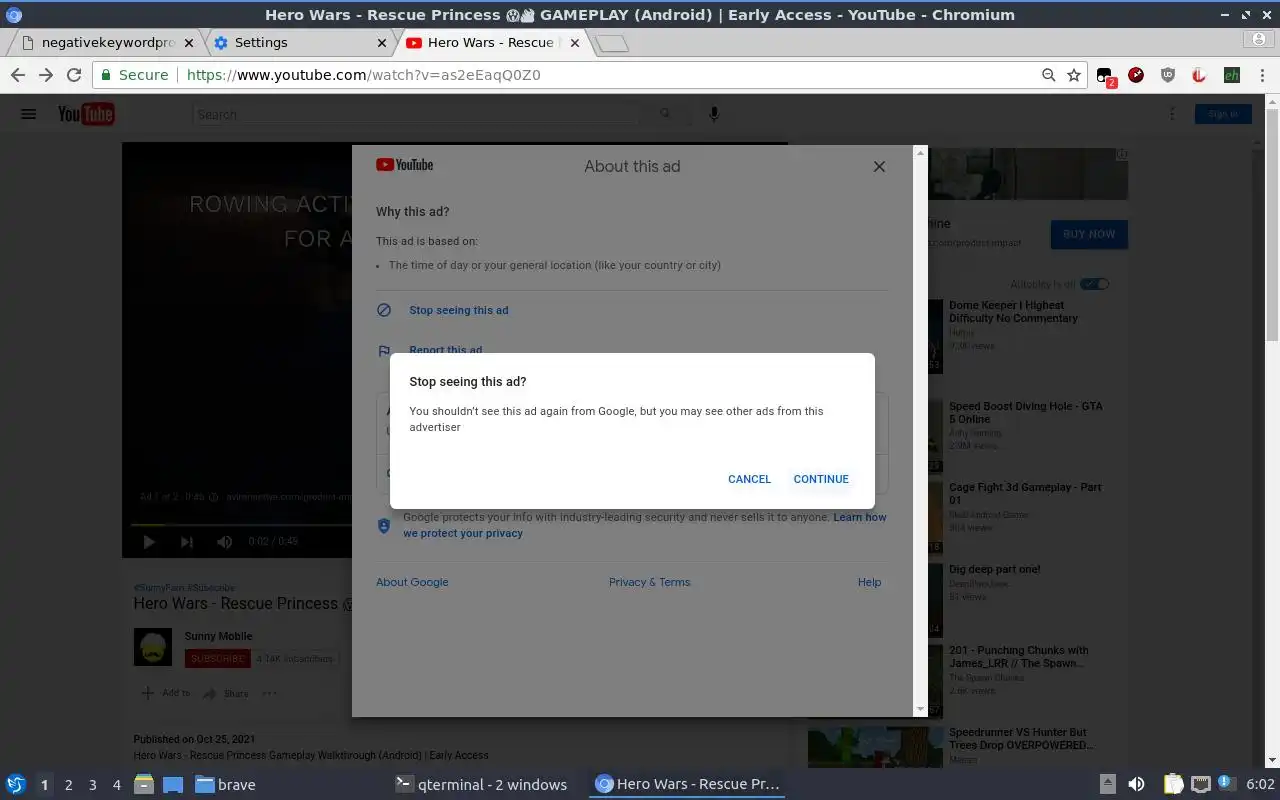Open YouTube settings three-dot menu near Sign in

pyautogui.click(x=1172, y=114)
